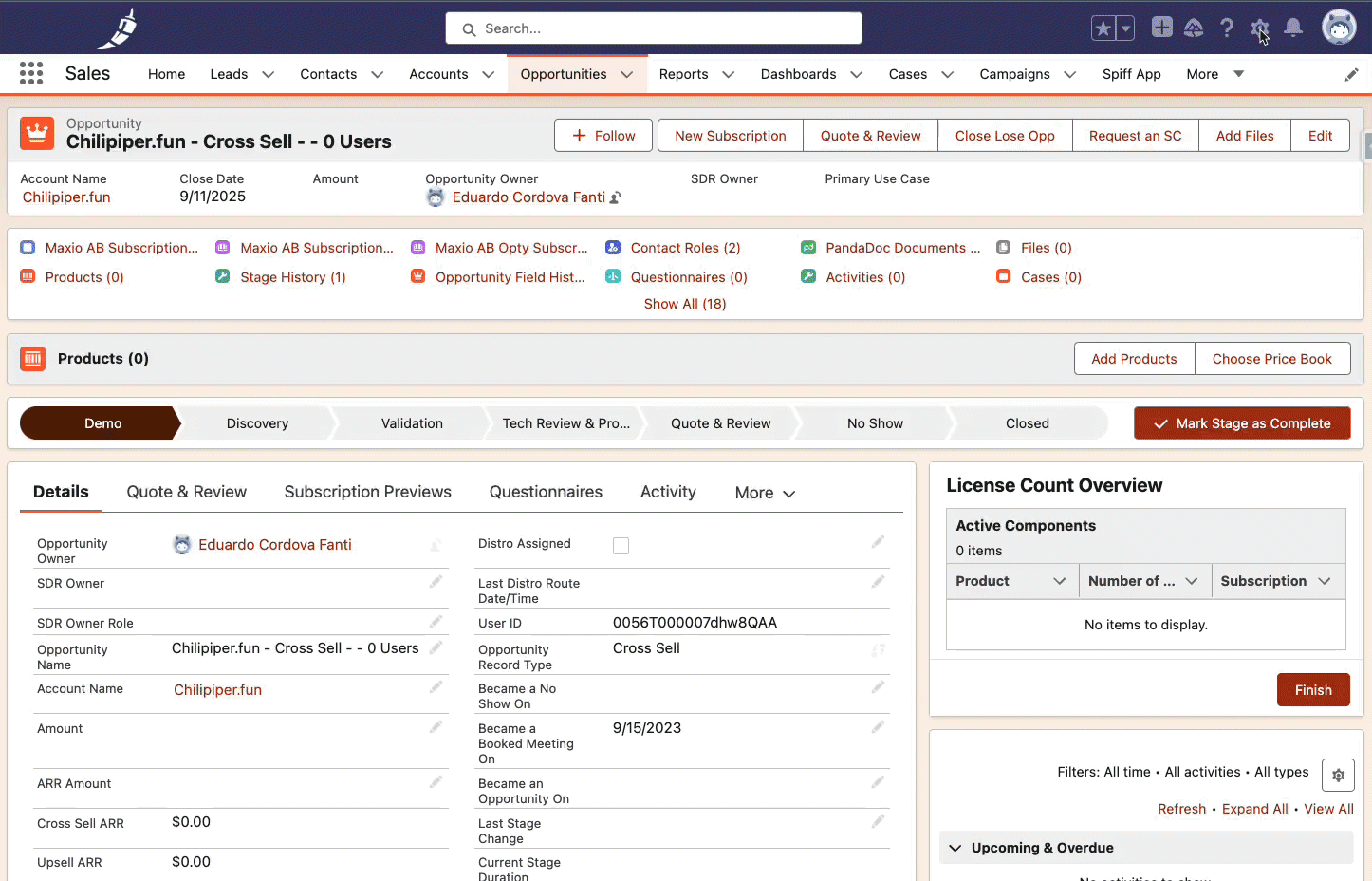Click Expand All in activity timeline
Screen dimensions: 1372x881
click(1254, 809)
